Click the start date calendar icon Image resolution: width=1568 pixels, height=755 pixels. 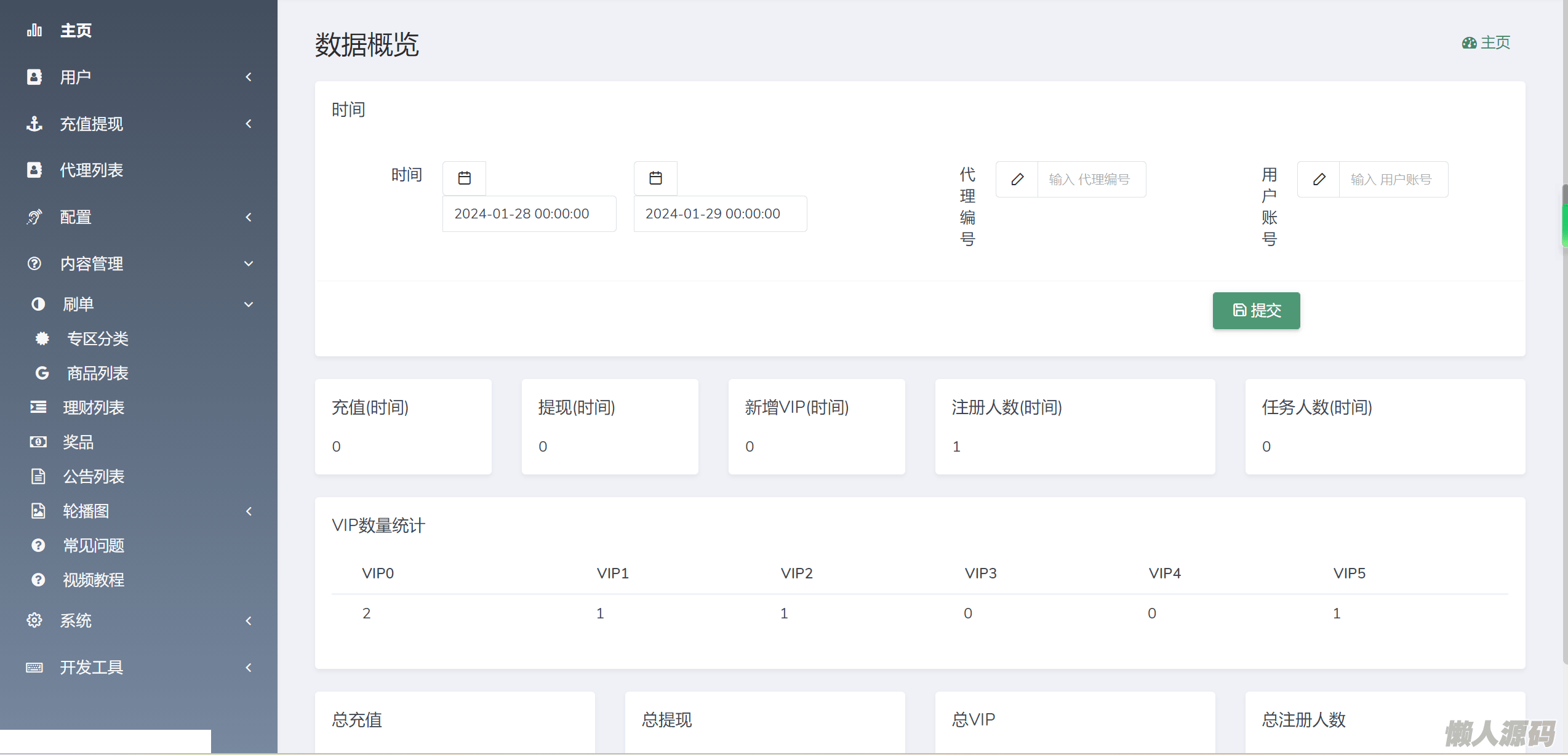pos(465,178)
